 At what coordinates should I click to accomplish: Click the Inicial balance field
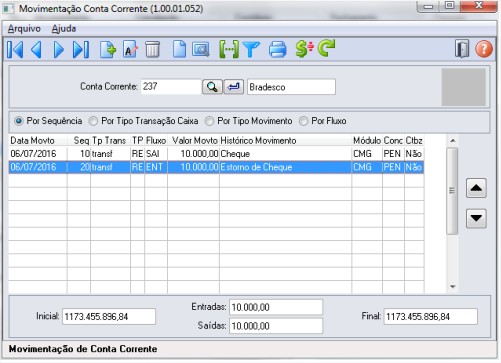(x=109, y=316)
